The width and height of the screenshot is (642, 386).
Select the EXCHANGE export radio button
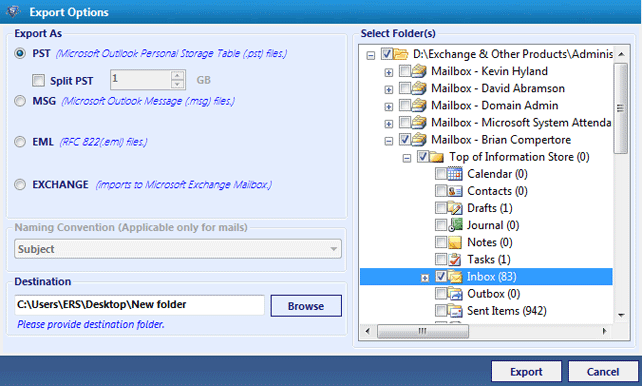[x=20, y=185]
